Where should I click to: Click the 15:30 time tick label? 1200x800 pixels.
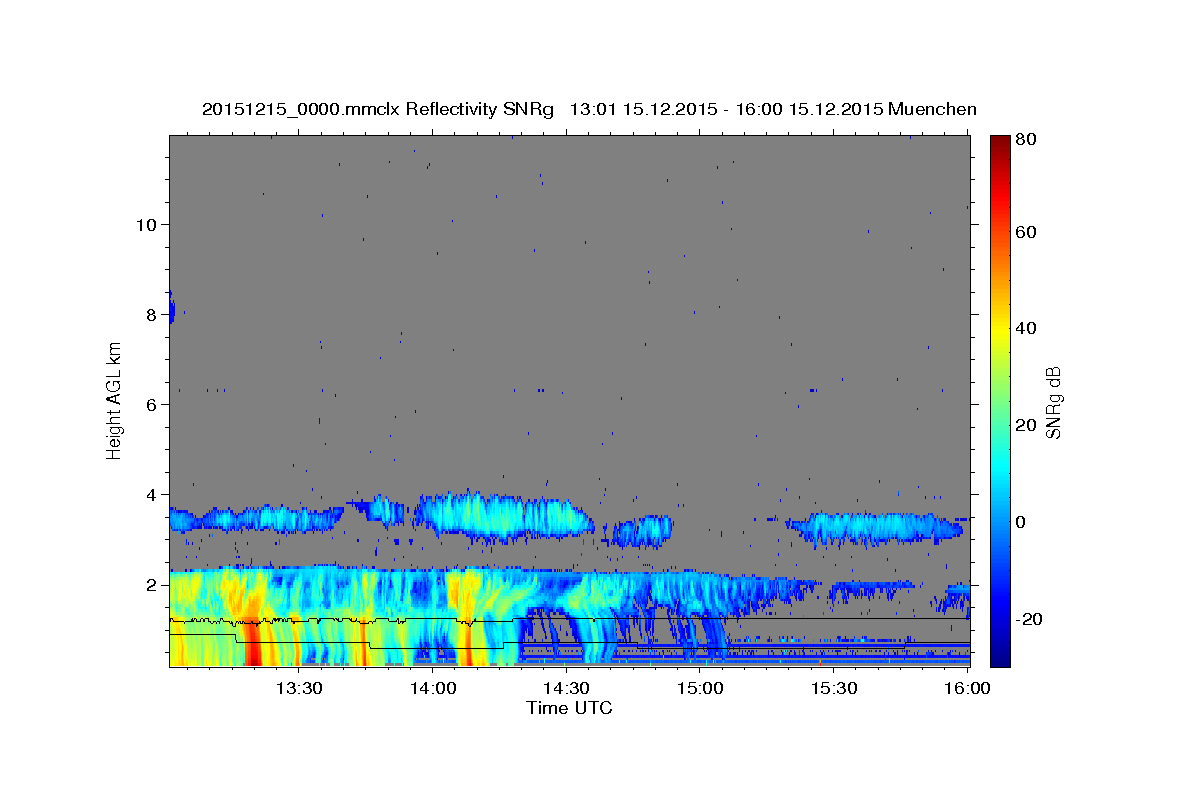pos(834,688)
